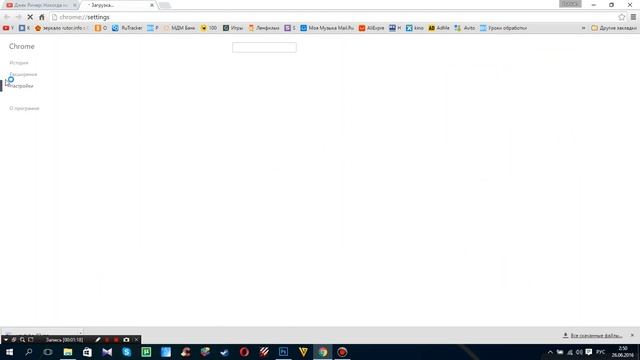Viewport: 640px width, 360px height.
Task: Open 'О программе' in the sidebar
Action: [24, 109]
